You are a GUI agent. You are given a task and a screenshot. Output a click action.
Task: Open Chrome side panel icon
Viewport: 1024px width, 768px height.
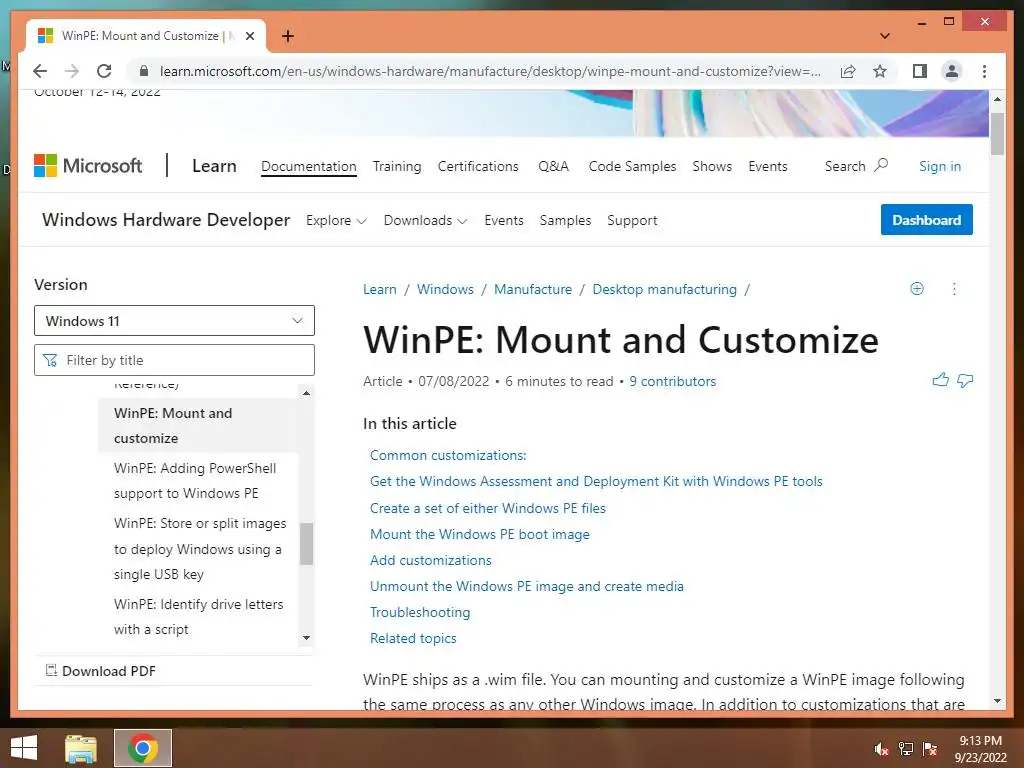(x=920, y=71)
